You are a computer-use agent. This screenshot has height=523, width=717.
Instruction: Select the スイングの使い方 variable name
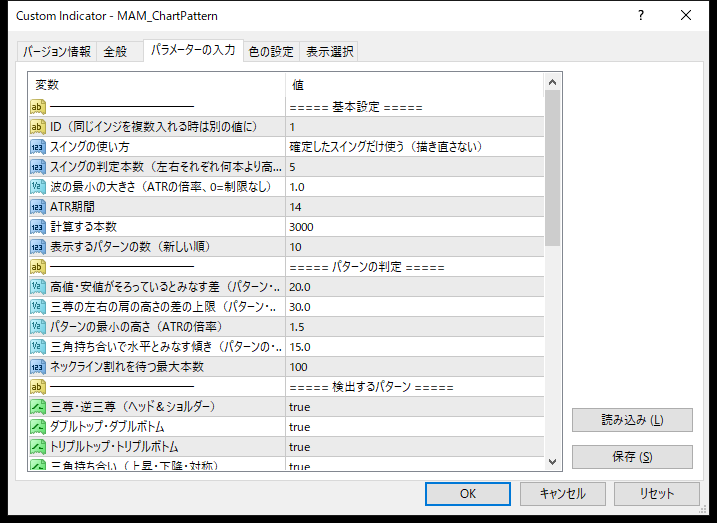point(90,147)
